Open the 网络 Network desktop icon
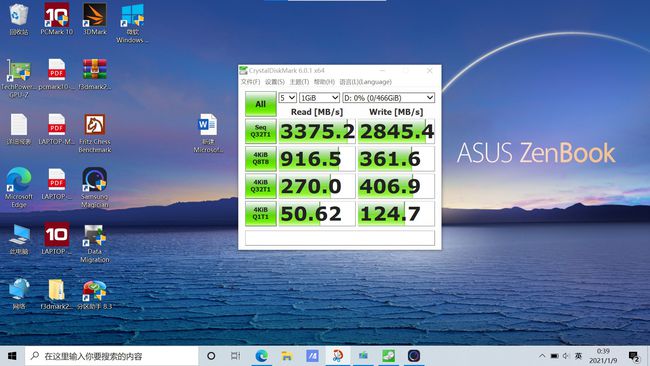Screen dimensions: 650x366 click(19, 293)
